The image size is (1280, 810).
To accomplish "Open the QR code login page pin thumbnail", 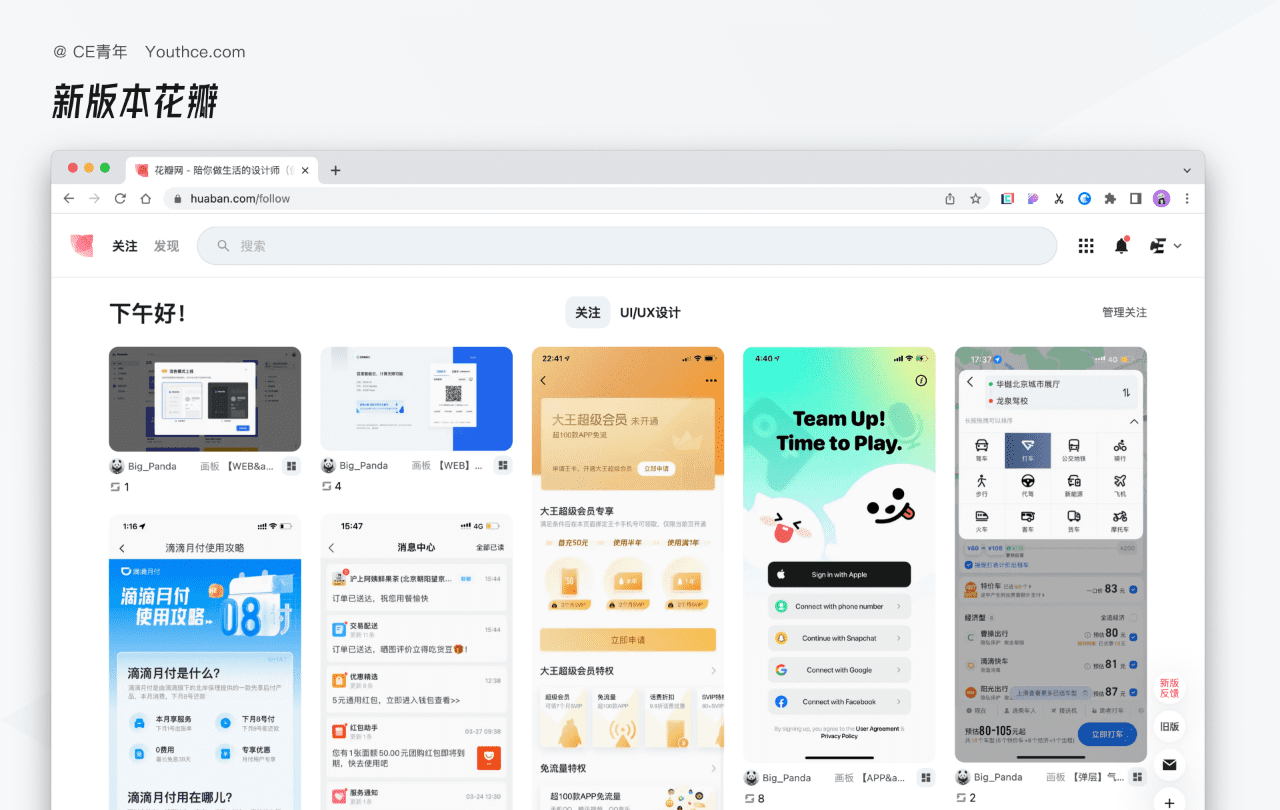I will pos(416,399).
